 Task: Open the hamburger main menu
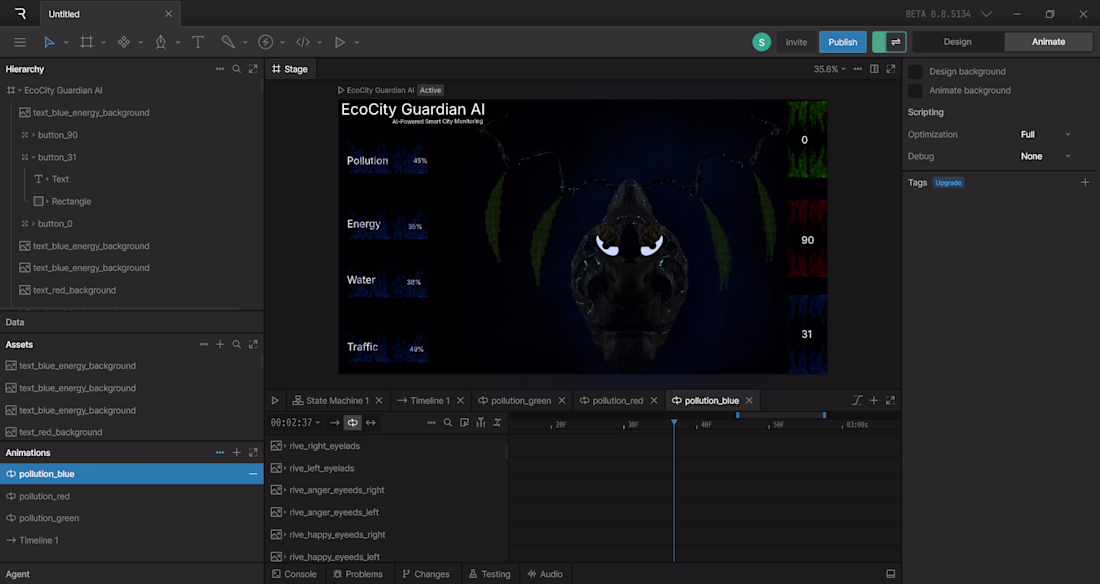(x=20, y=42)
